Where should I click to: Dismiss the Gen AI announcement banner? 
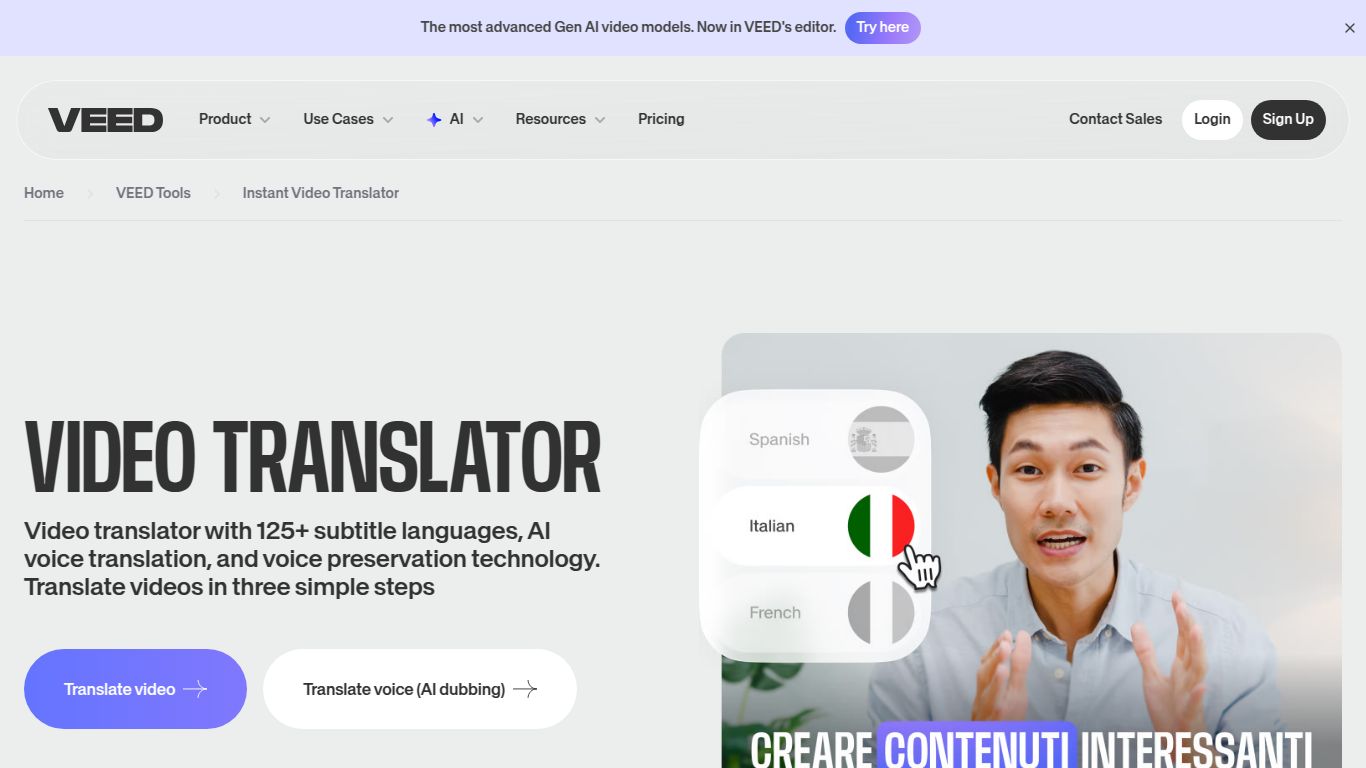tap(1349, 27)
